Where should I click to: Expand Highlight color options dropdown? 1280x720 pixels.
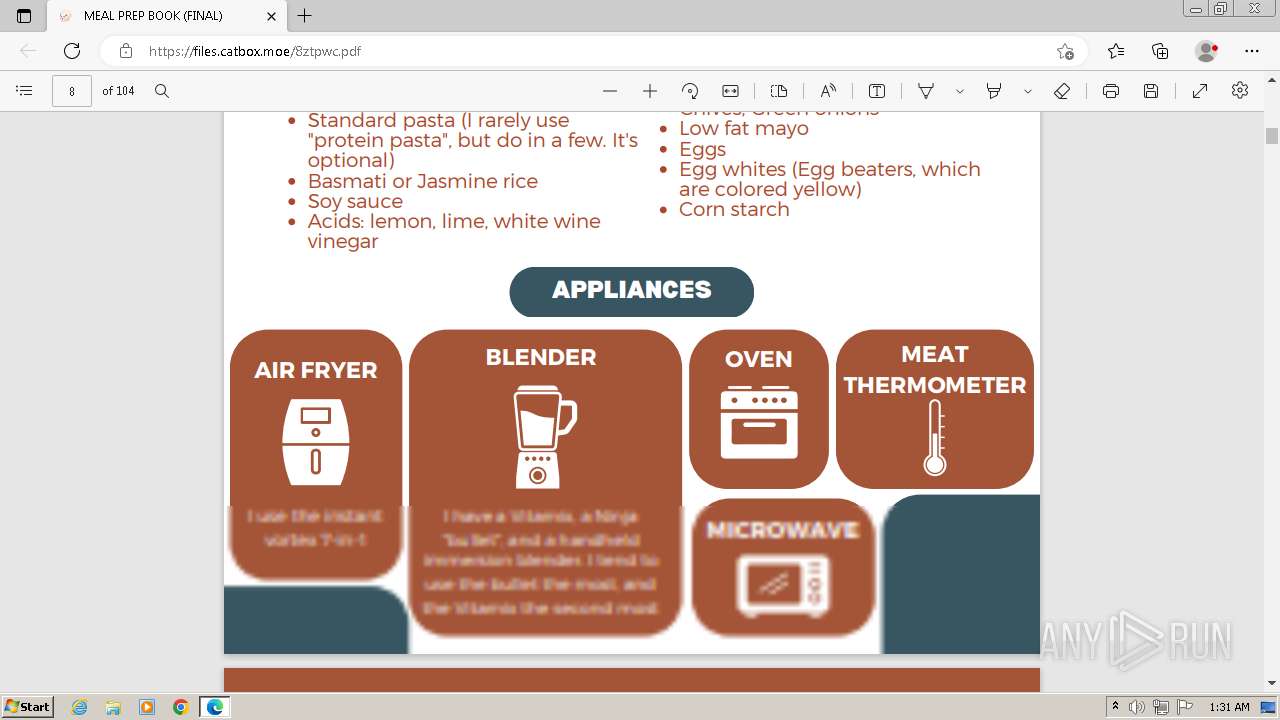click(x=1028, y=91)
